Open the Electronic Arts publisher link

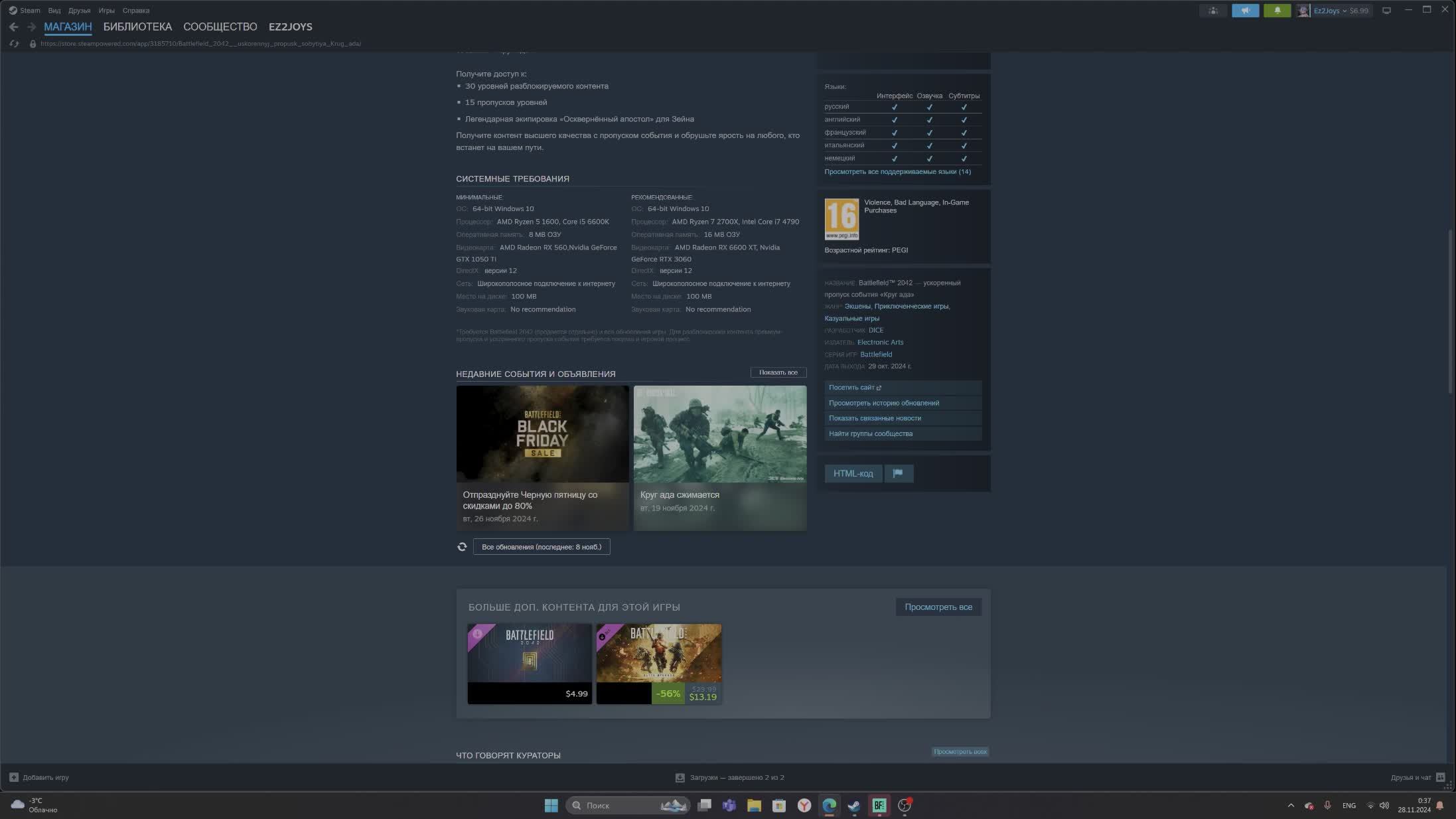(x=880, y=342)
